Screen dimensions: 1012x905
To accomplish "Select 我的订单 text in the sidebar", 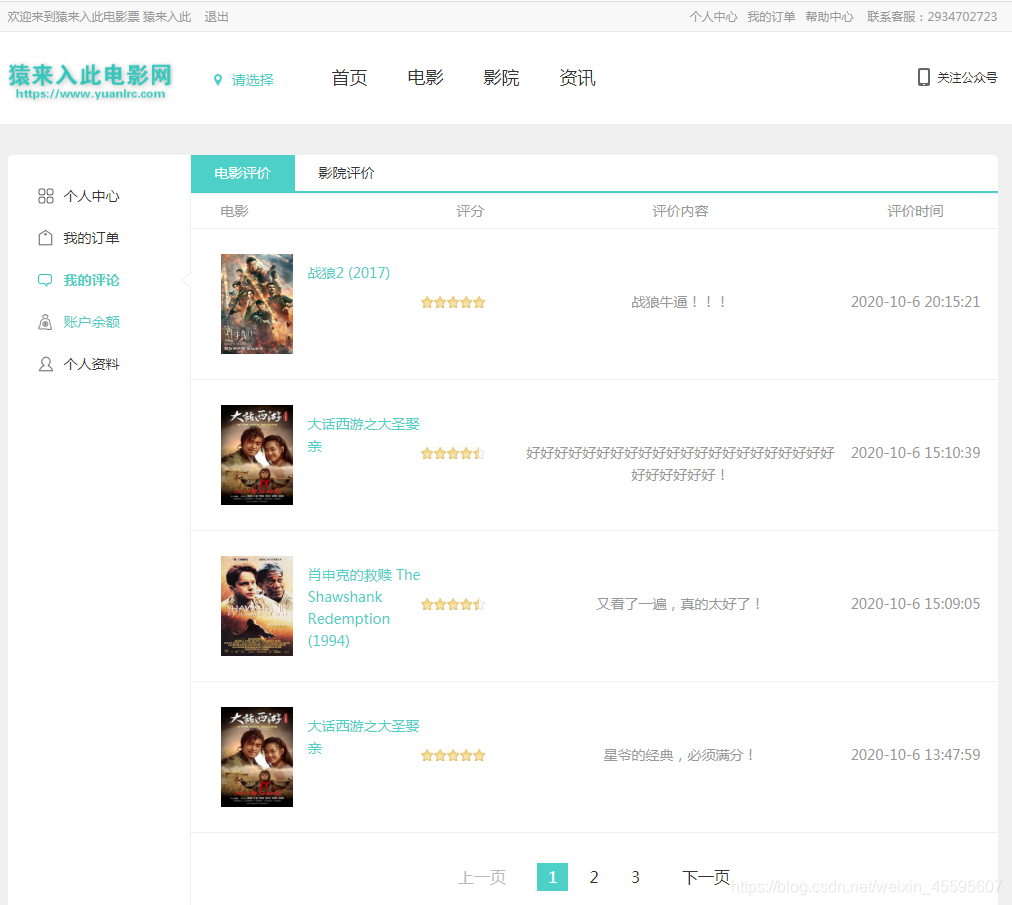I will (x=91, y=238).
